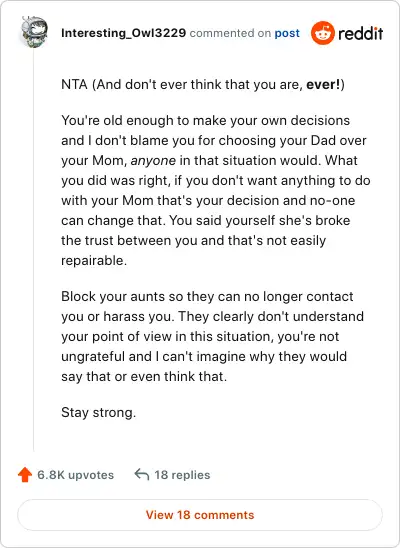Click the orange upvote arrow icon

pos(25,474)
